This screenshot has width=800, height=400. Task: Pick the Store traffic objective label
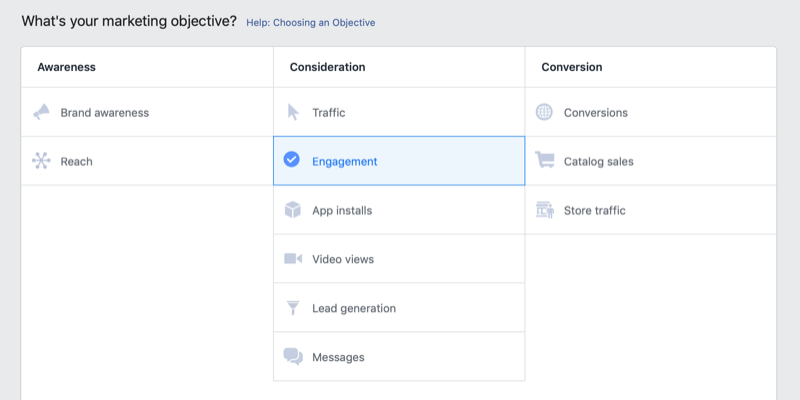[594, 211]
